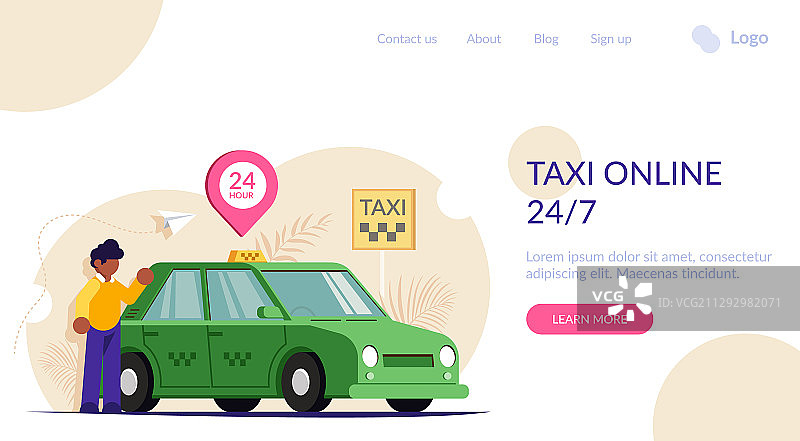Click the yellow taxi roof light
The image size is (800, 441).
(x=247, y=256)
